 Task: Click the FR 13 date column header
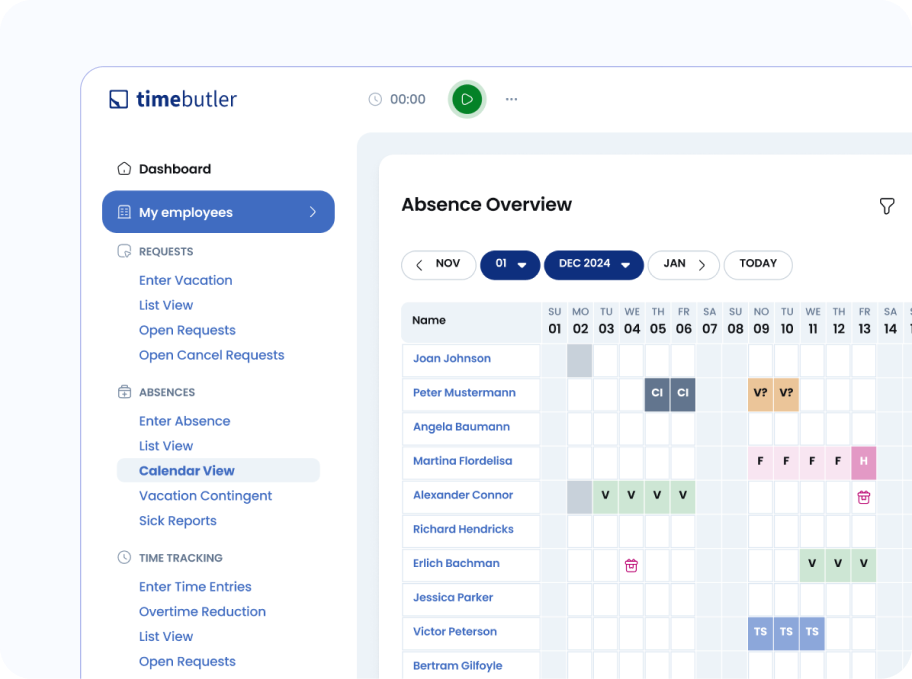coord(864,321)
